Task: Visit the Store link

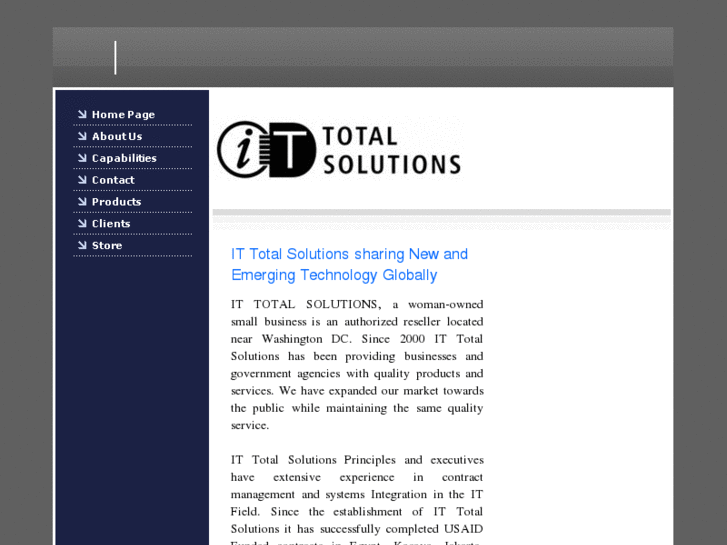Action: (x=107, y=245)
